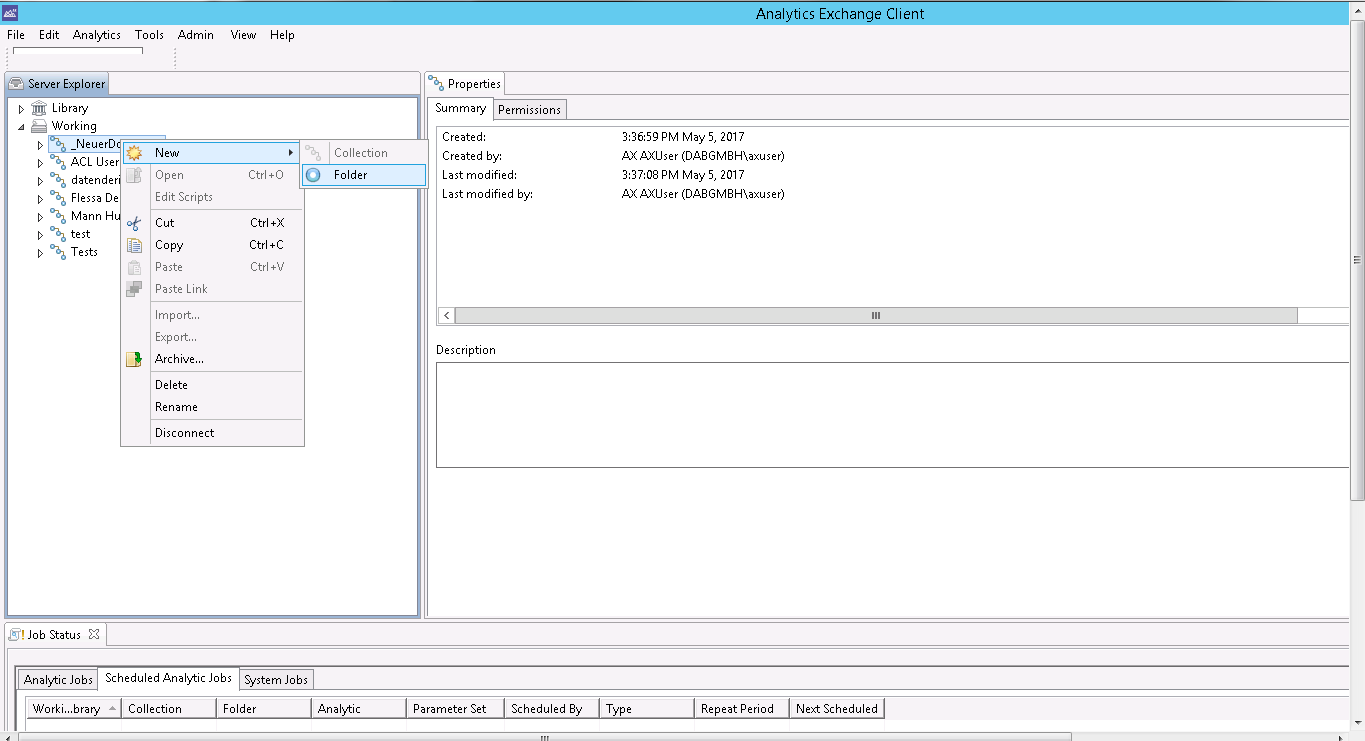Select the Flessa De collection icon
This screenshot has width=1365, height=741.
click(58, 198)
